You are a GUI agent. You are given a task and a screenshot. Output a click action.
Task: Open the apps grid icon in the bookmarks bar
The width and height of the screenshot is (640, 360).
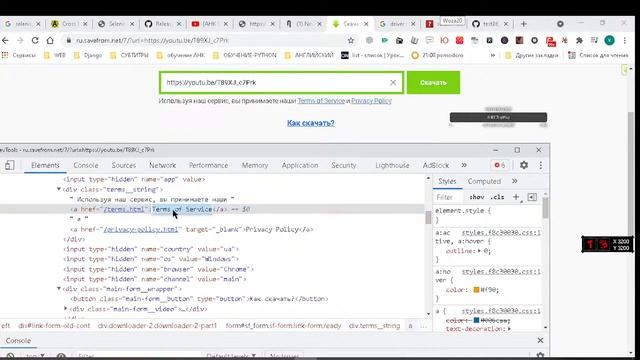pyautogui.click(x=5, y=55)
